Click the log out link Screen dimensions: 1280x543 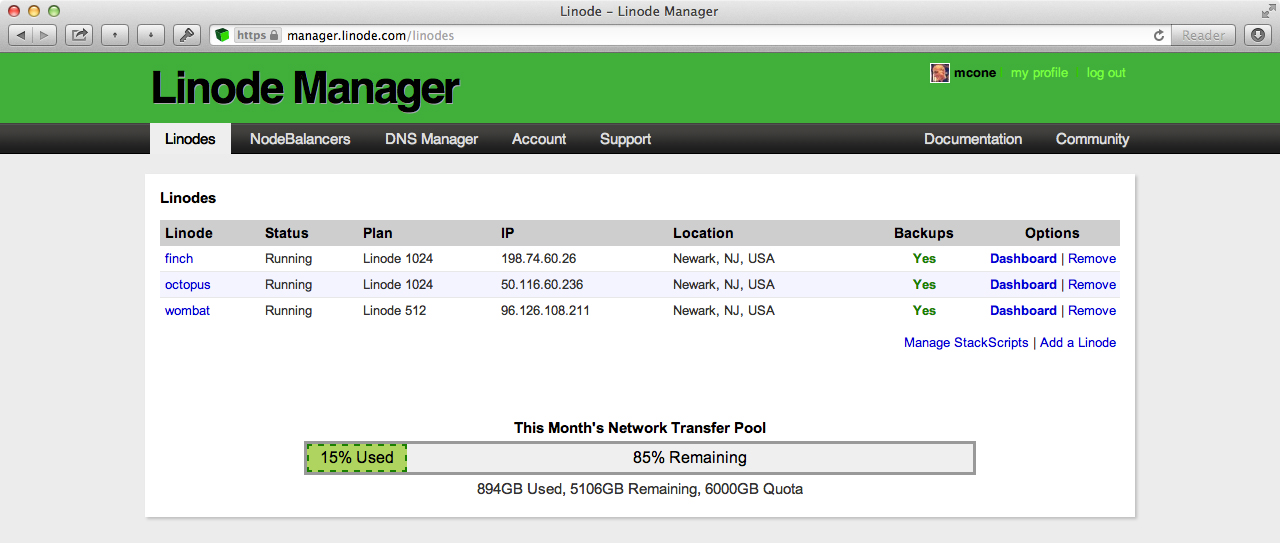pyautogui.click(x=1106, y=73)
